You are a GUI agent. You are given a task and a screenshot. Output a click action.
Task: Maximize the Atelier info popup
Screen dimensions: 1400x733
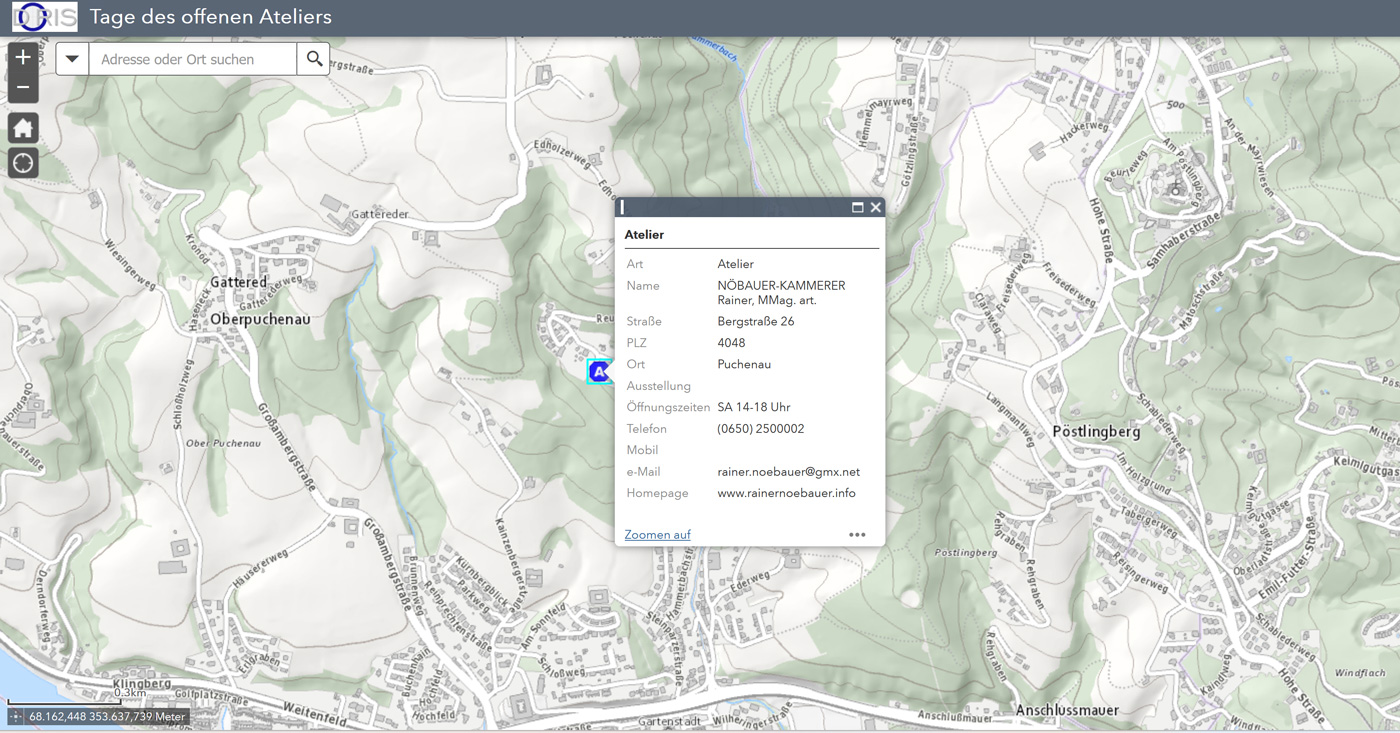tap(857, 208)
